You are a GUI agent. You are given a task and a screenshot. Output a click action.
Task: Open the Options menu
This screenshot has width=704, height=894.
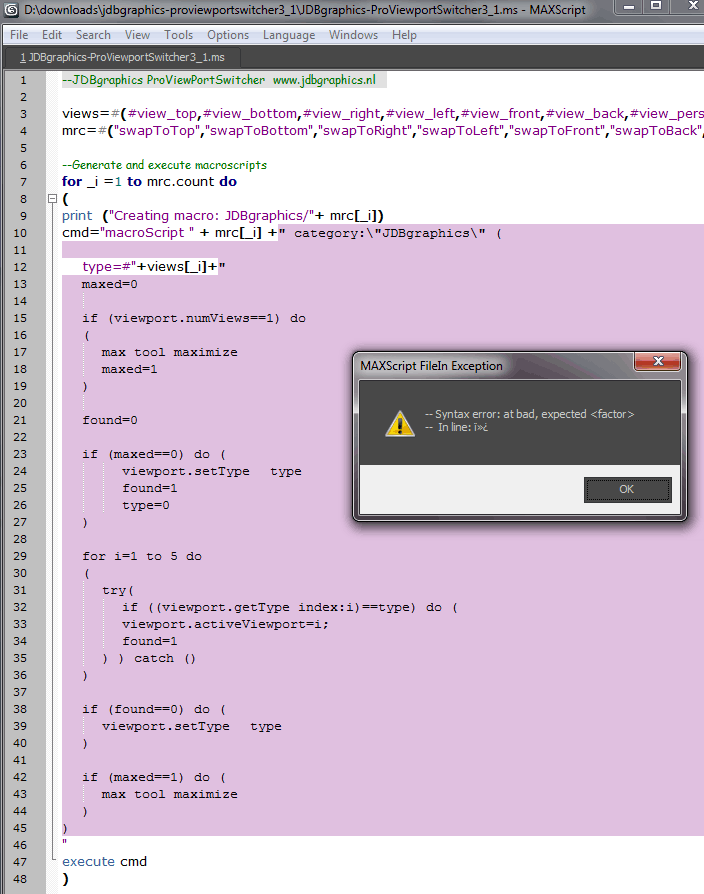pyautogui.click(x=228, y=35)
